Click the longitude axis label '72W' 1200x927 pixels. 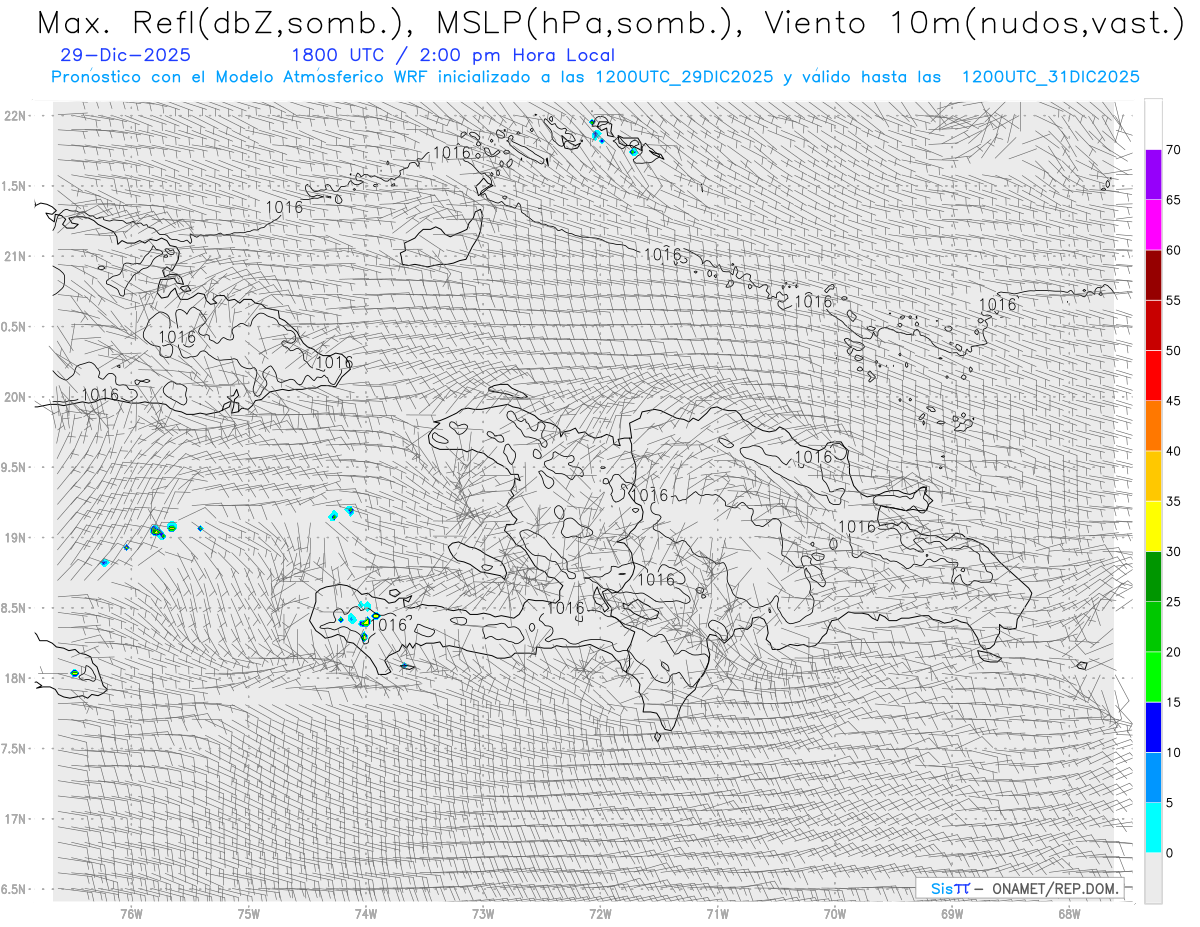coord(600,913)
